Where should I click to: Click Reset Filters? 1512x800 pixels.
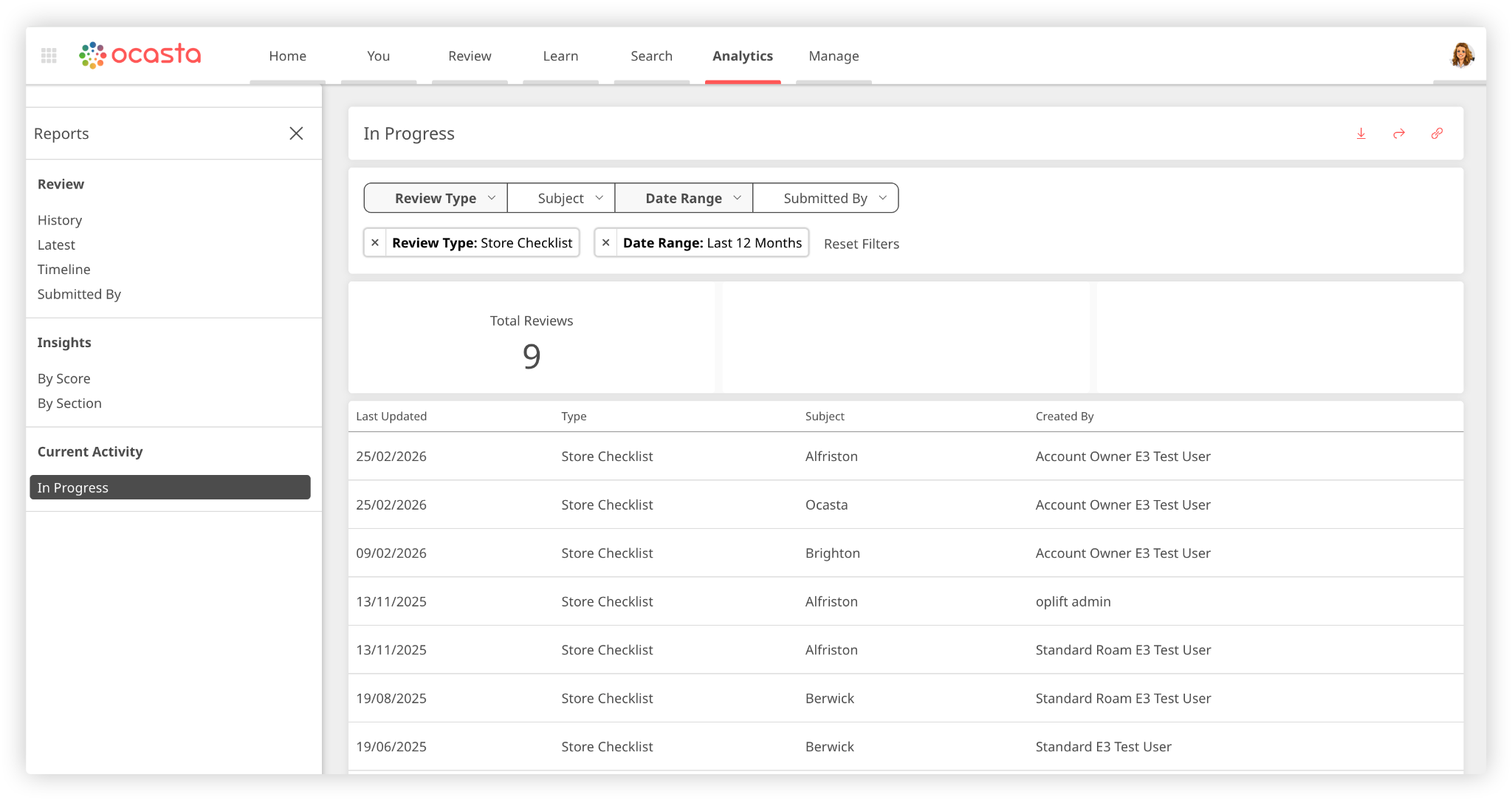tap(861, 244)
